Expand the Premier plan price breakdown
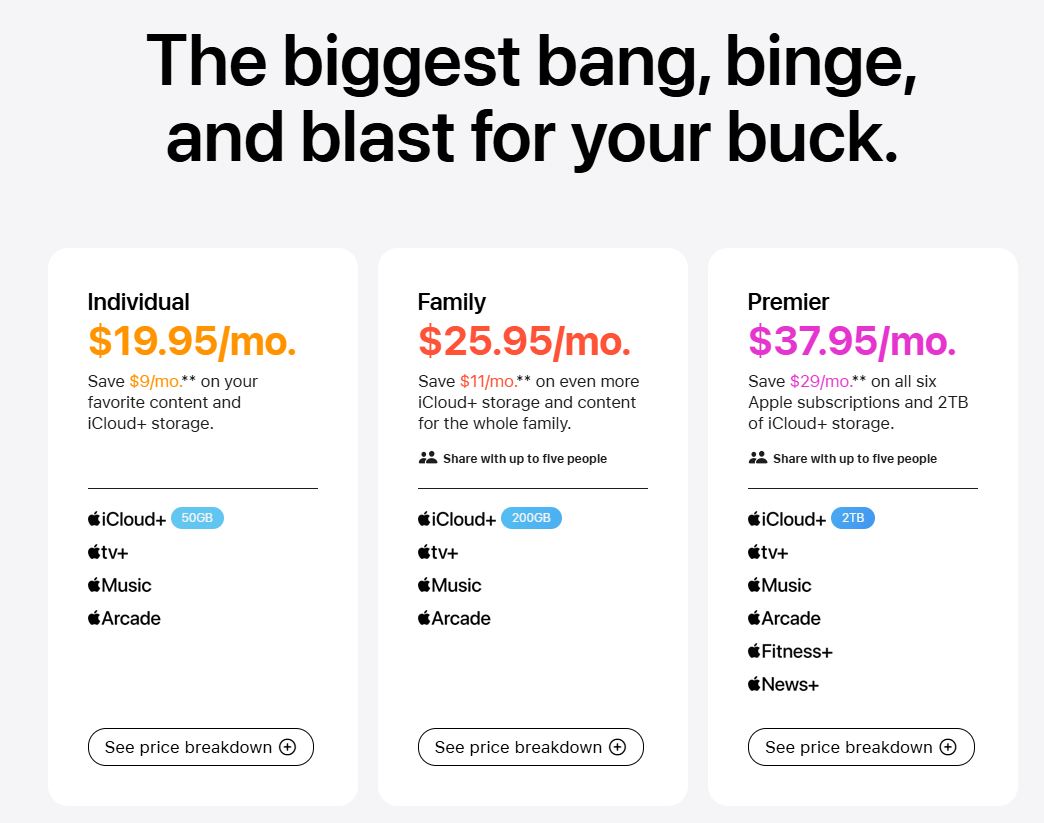Screen dimensions: 1044x823 click(x=861, y=746)
